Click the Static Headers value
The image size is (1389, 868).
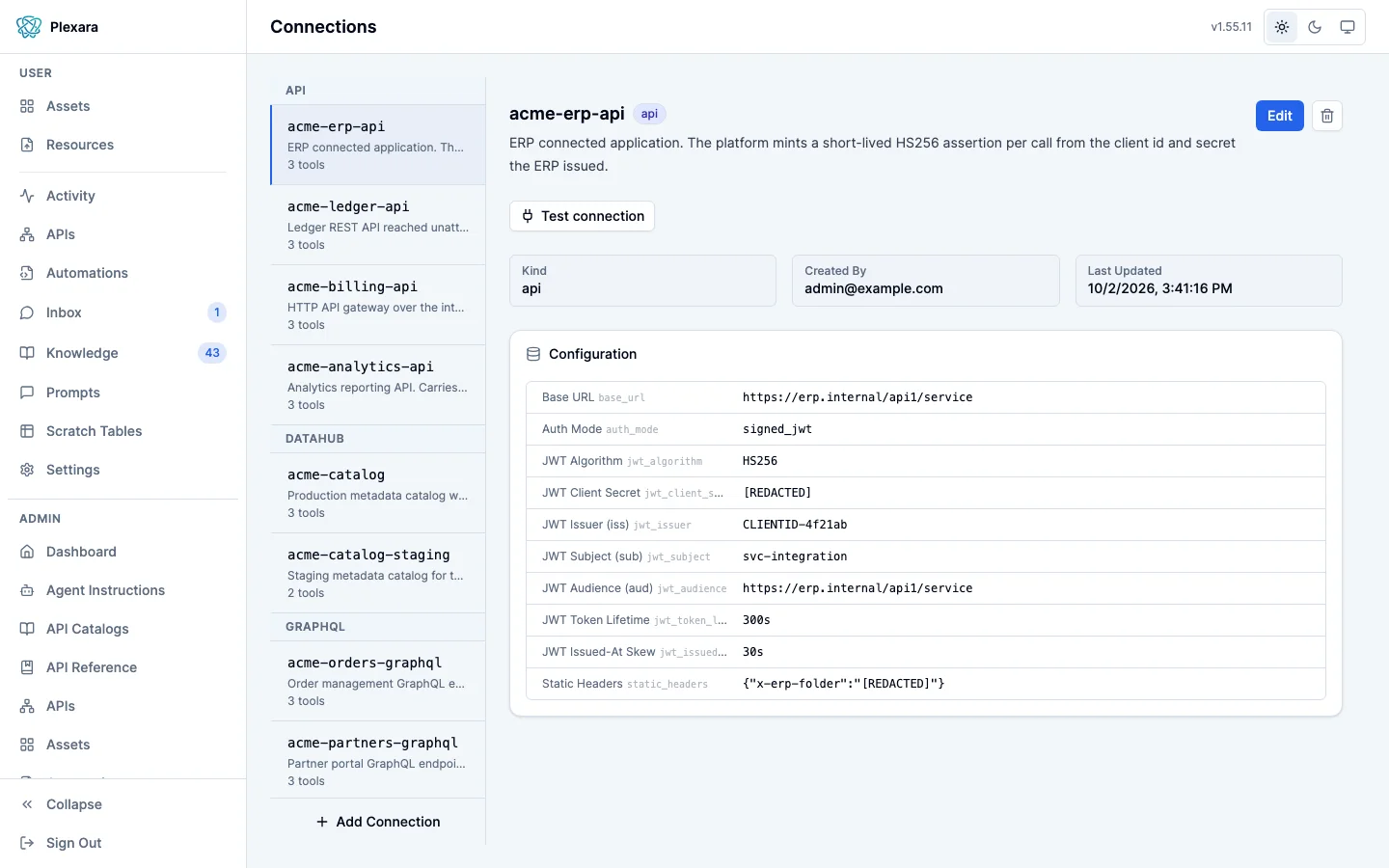click(844, 684)
